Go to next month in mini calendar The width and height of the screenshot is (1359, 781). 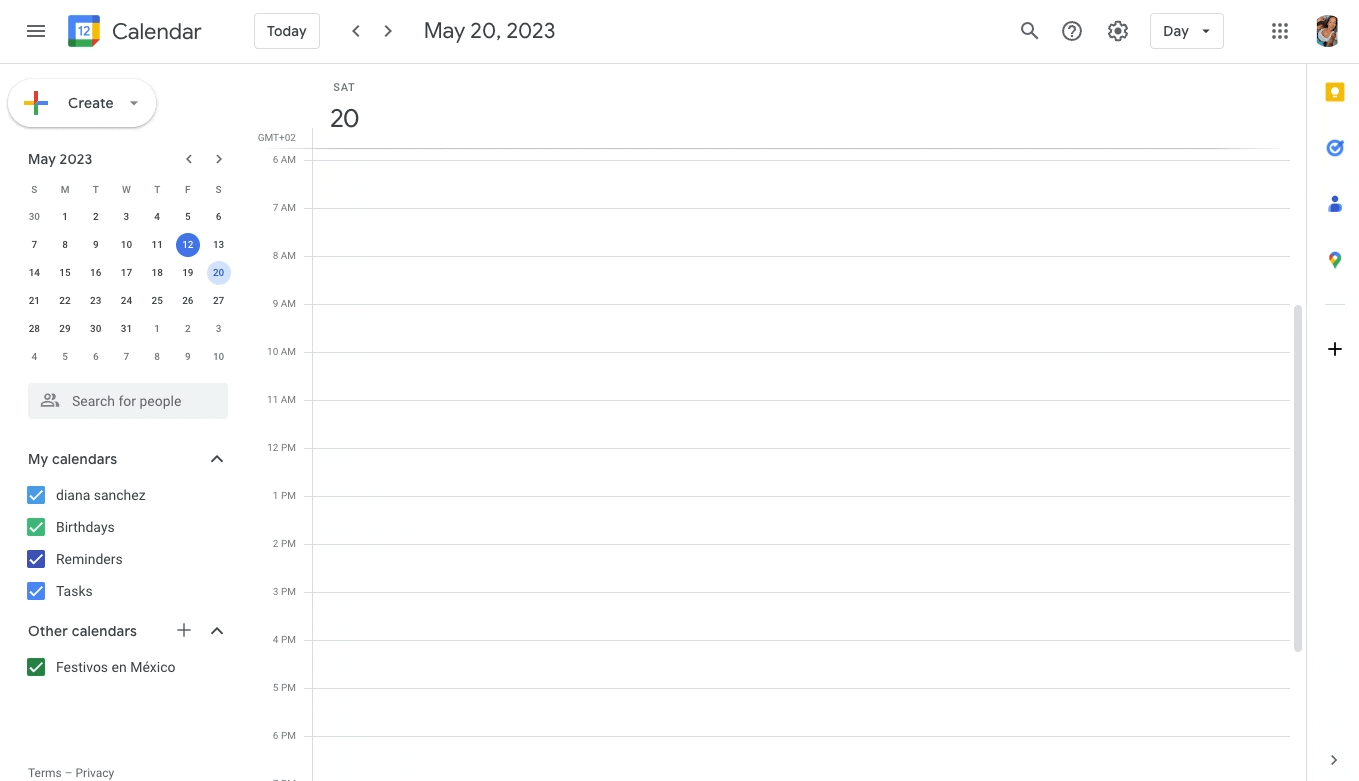tap(219, 159)
